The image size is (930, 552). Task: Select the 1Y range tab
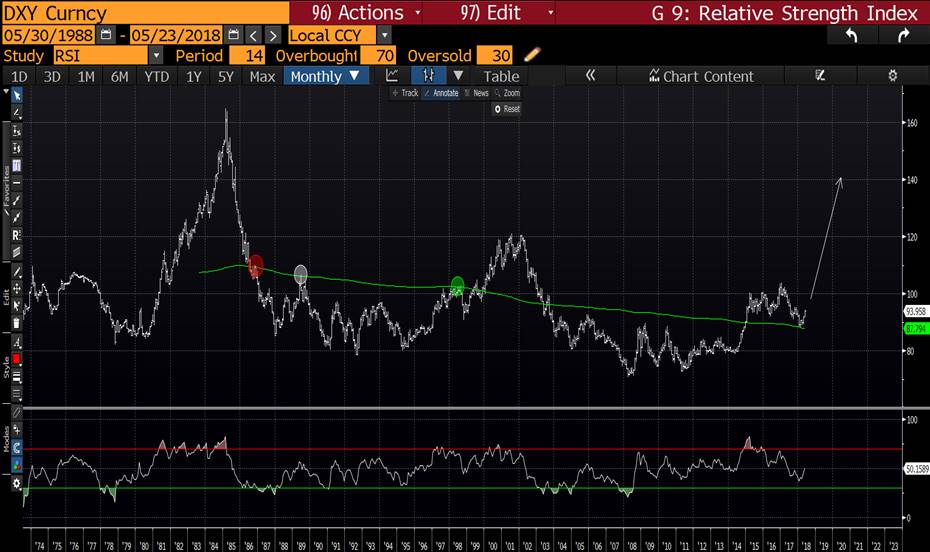[x=194, y=76]
